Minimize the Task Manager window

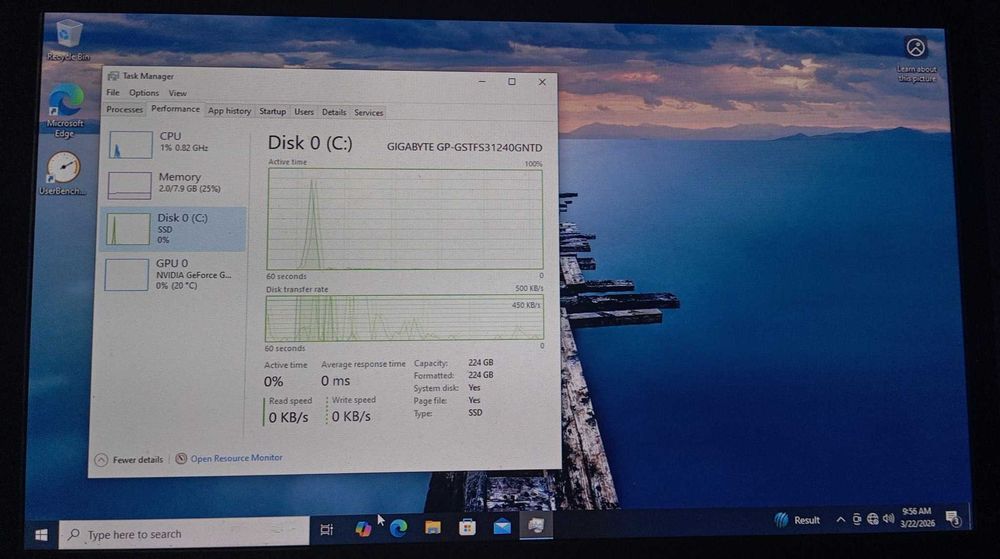(x=482, y=81)
